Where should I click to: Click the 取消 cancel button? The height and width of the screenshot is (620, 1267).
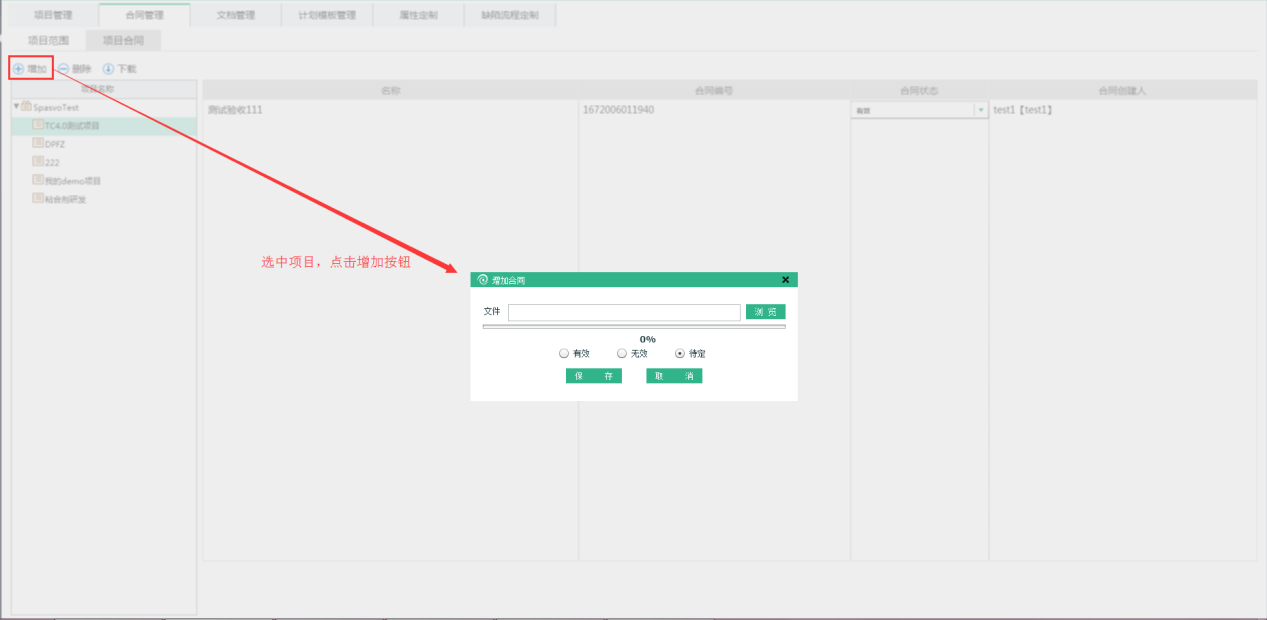click(x=674, y=376)
